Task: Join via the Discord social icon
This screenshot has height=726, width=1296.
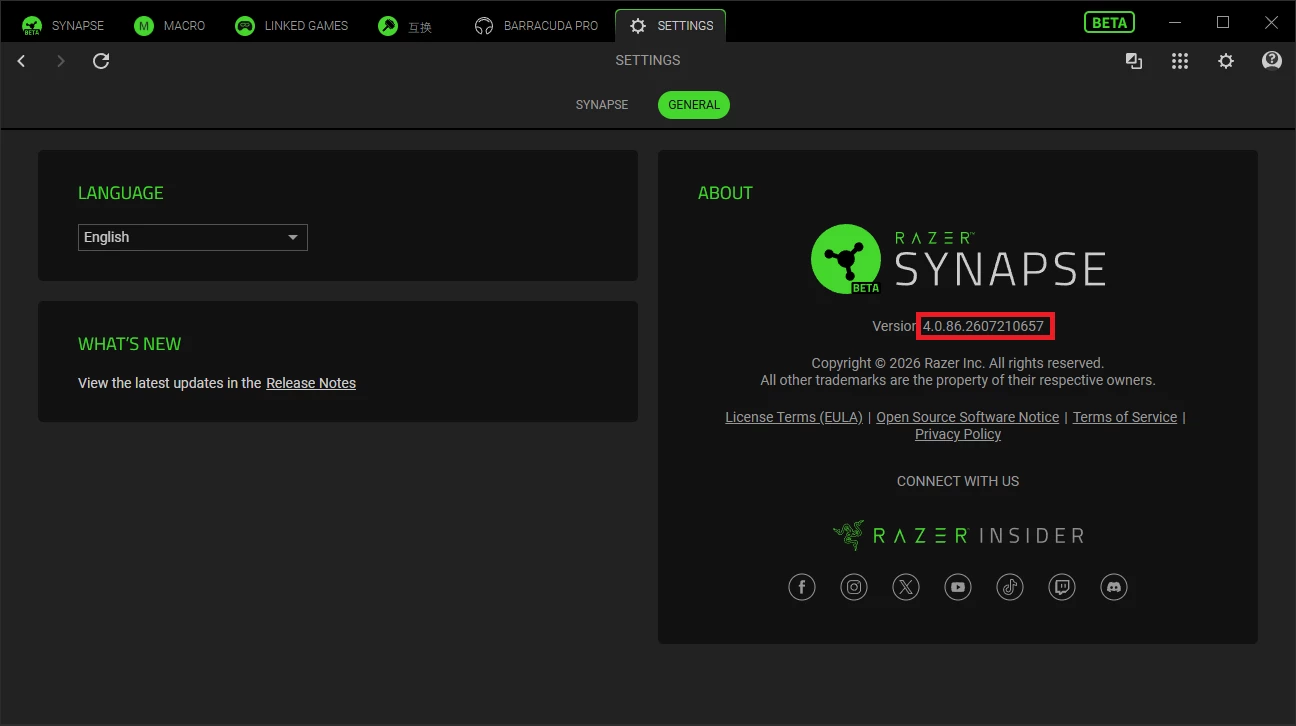Action: (x=1114, y=587)
